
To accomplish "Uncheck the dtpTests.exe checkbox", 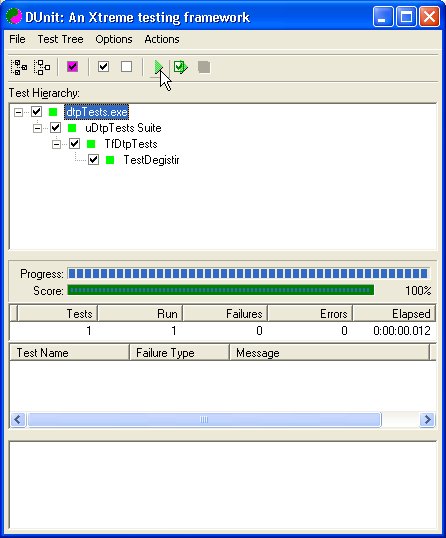I will (x=36, y=112).
